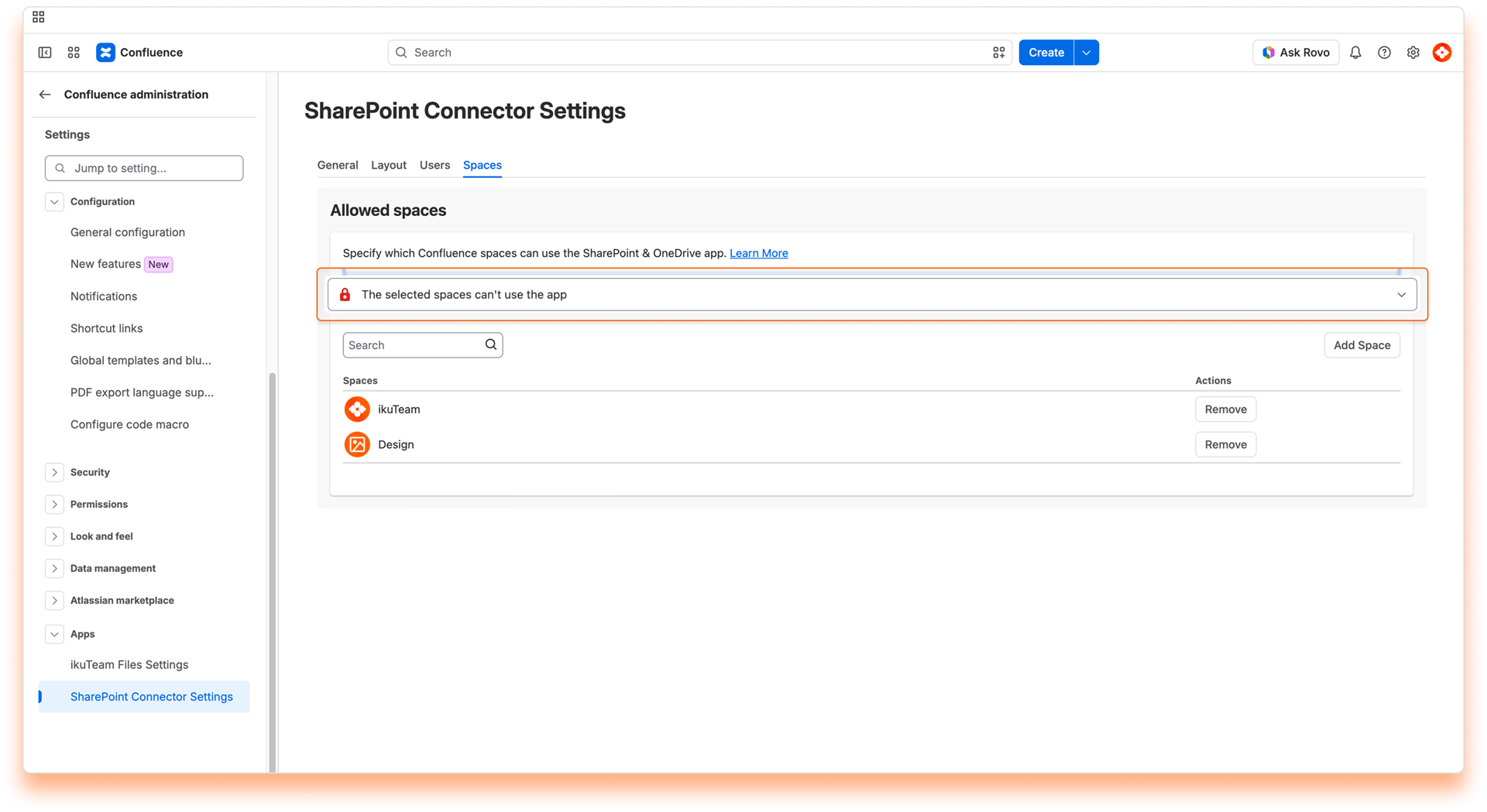Open notifications bell
Image resolution: width=1487 pixels, height=812 pixels.
[1355, 53]
